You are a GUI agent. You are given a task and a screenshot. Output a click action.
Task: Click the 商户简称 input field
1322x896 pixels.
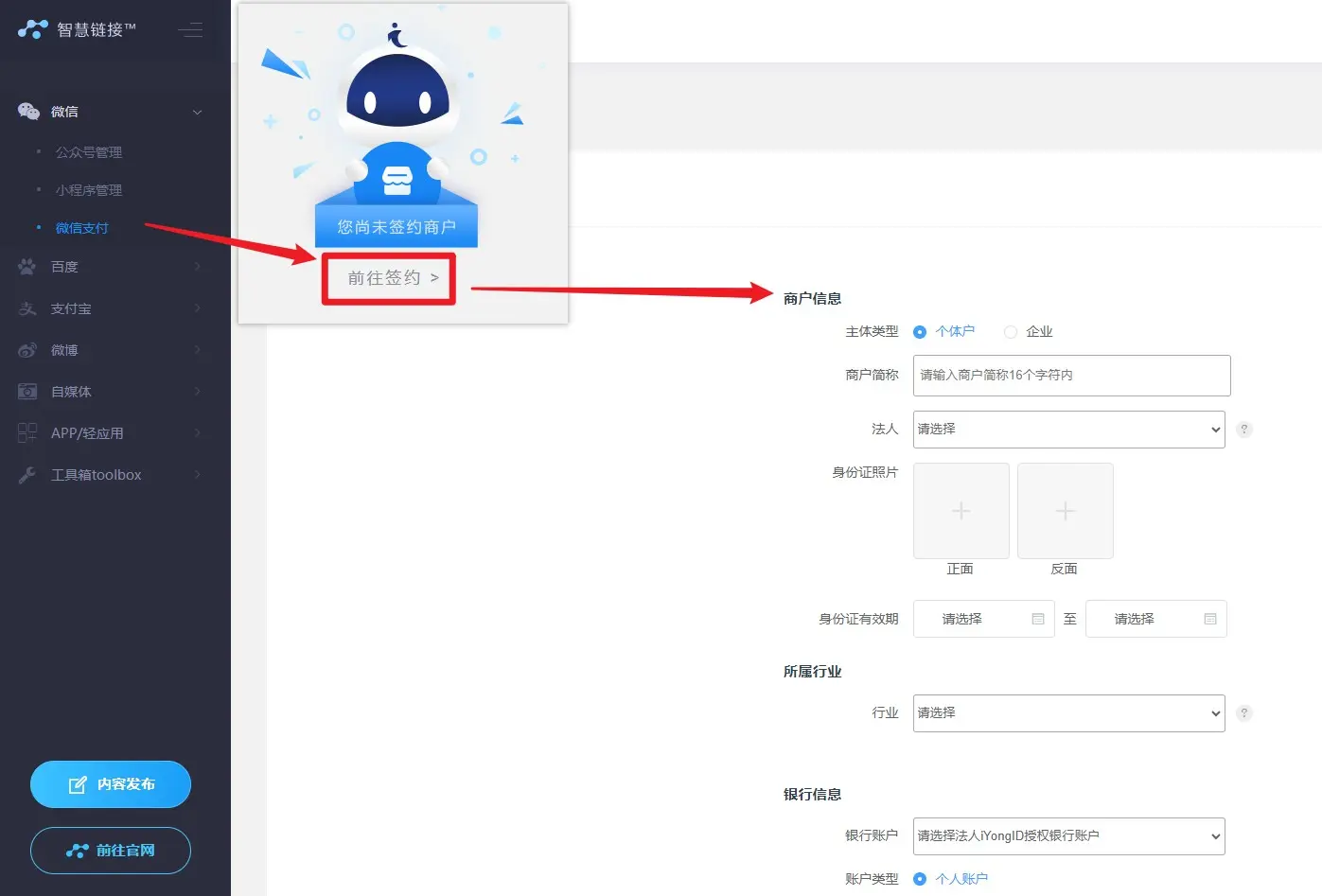[x=1071, y=376]
